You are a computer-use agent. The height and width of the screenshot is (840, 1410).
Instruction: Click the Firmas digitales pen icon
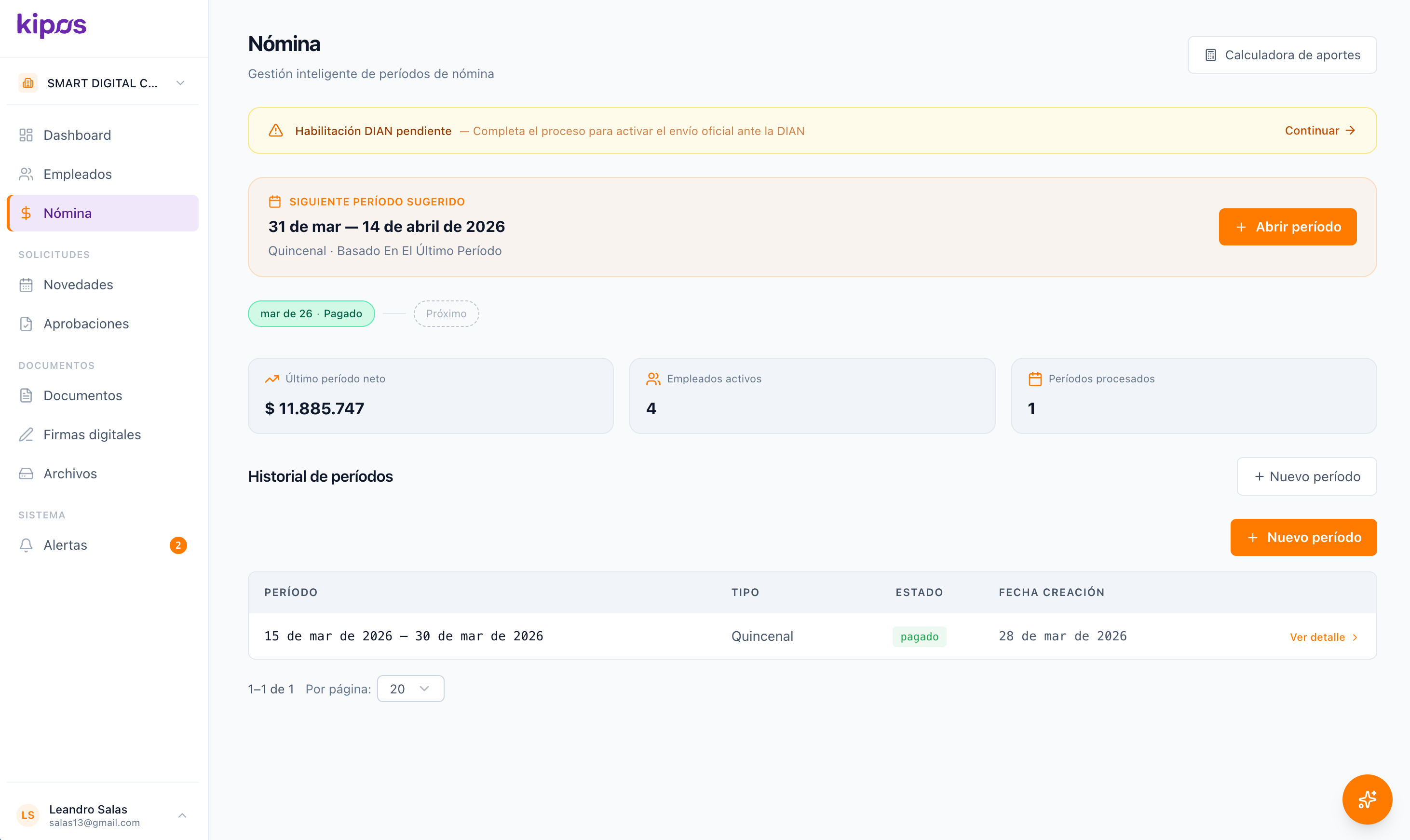point(26,435)
